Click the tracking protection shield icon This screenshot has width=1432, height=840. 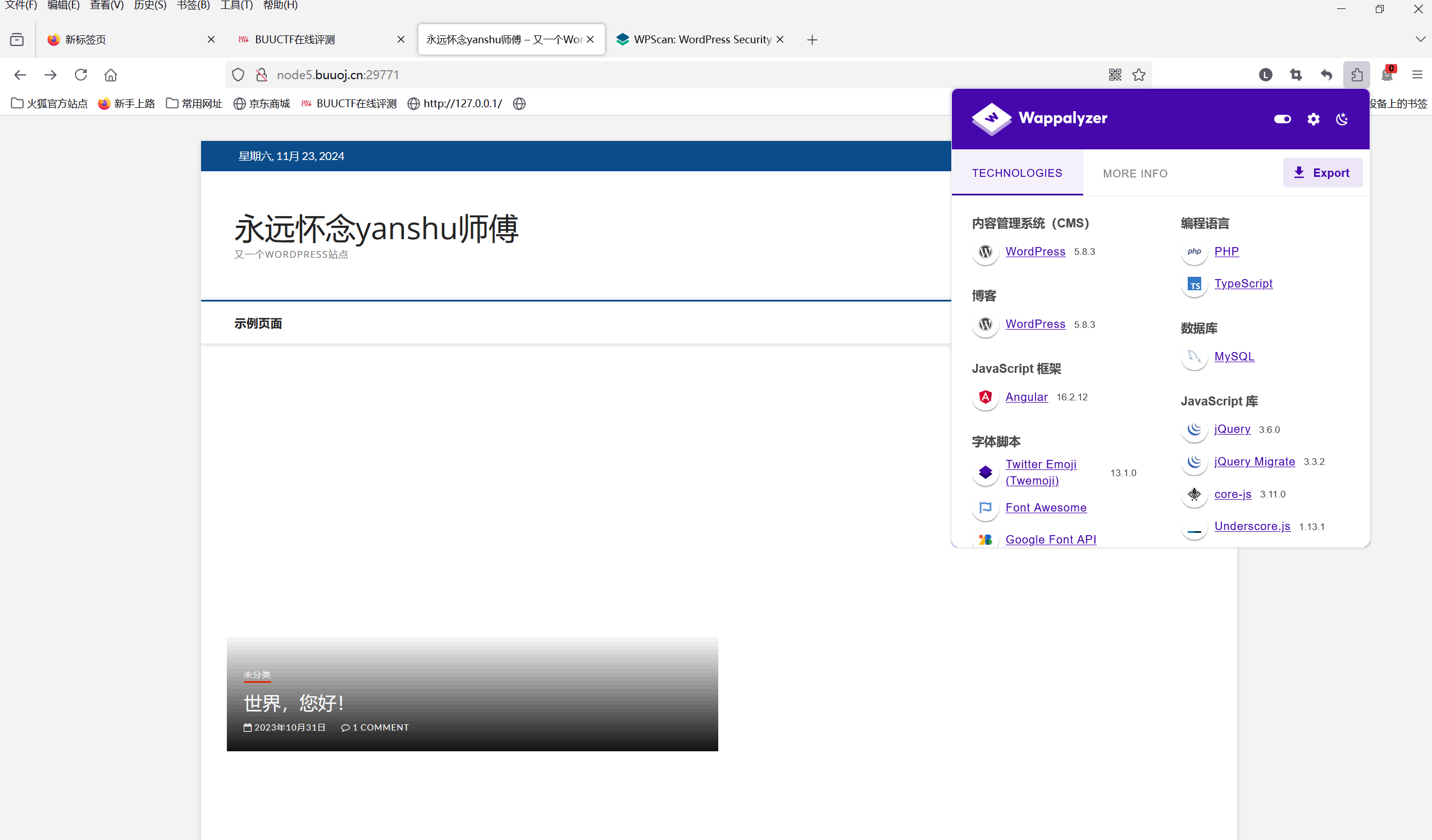click(238, 75)
